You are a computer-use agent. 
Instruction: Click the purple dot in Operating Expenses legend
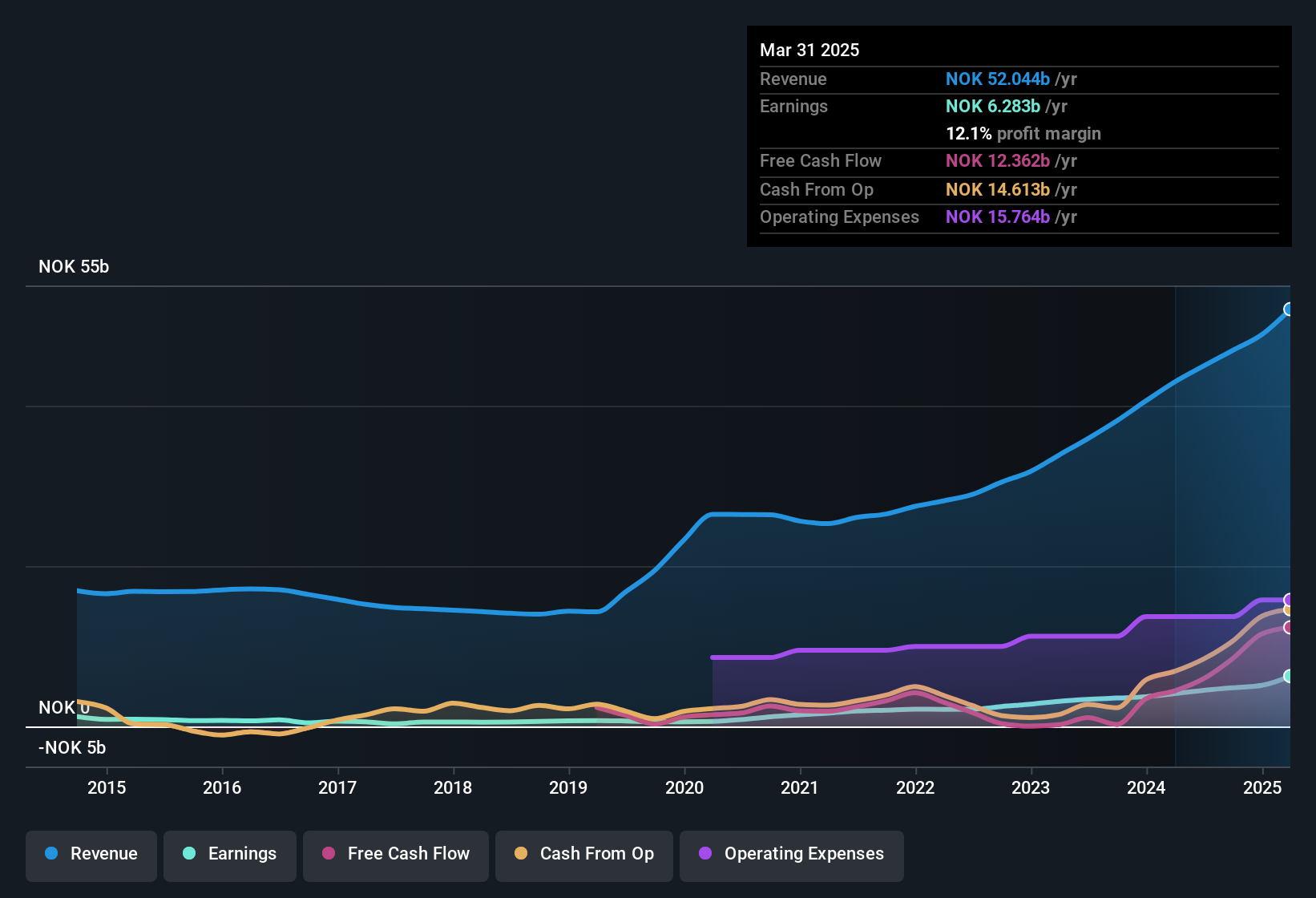pos(705,853)
